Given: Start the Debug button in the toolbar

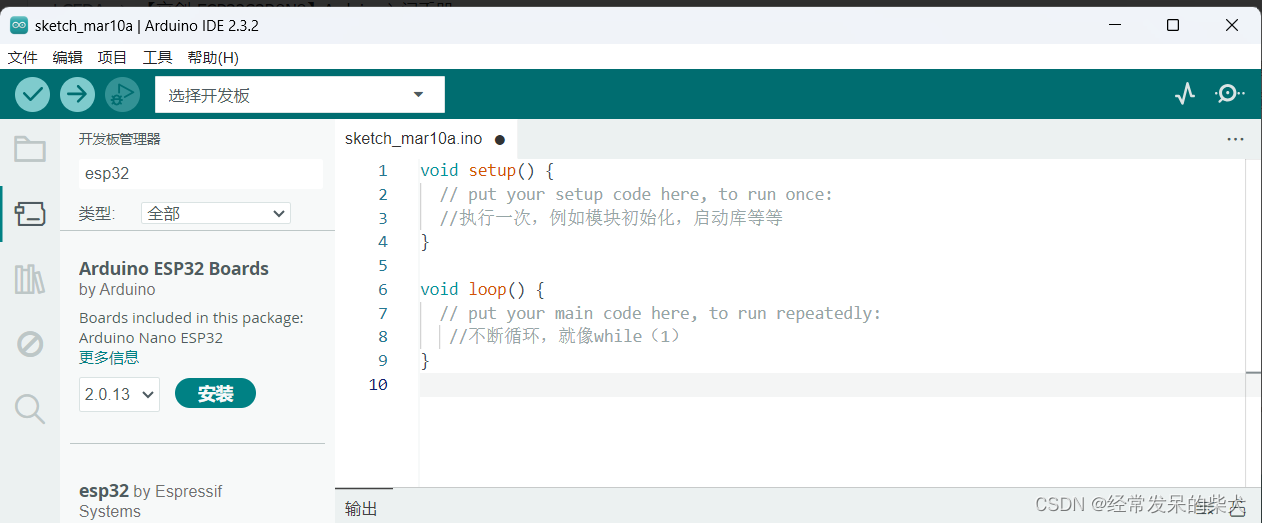Looking at the screenshot, I should pos(122,95).
